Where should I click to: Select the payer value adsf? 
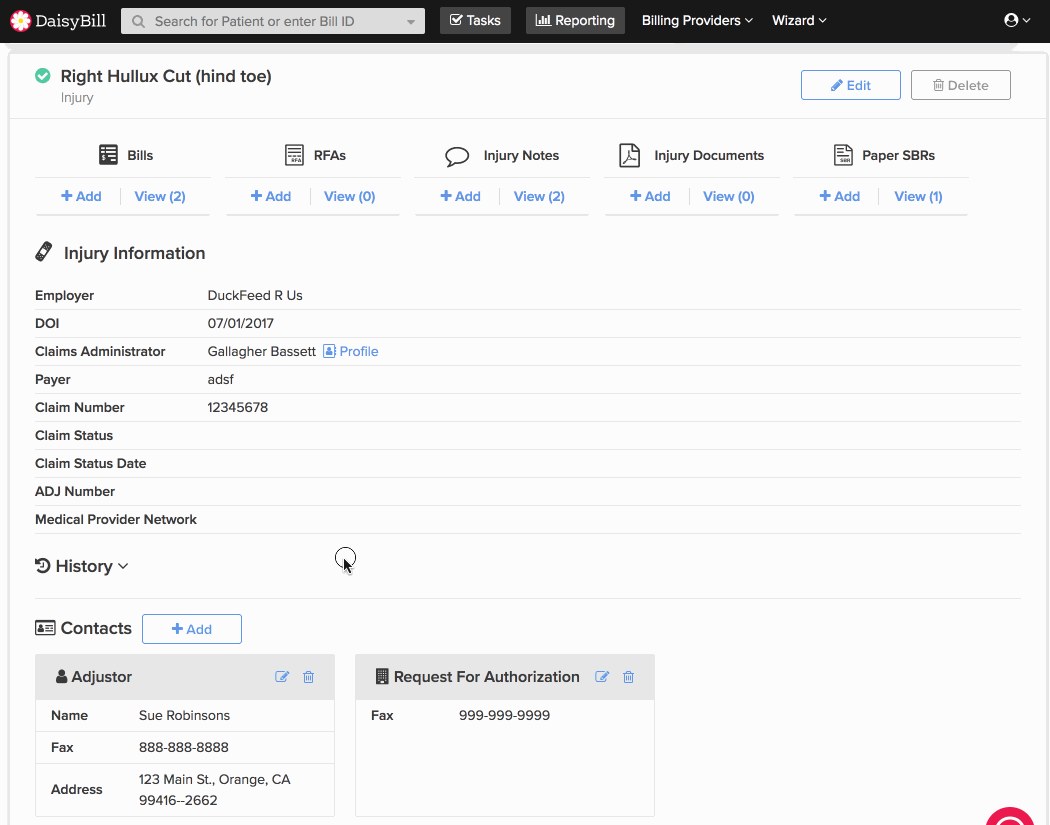pyautogui.click(x=220, y=379)
